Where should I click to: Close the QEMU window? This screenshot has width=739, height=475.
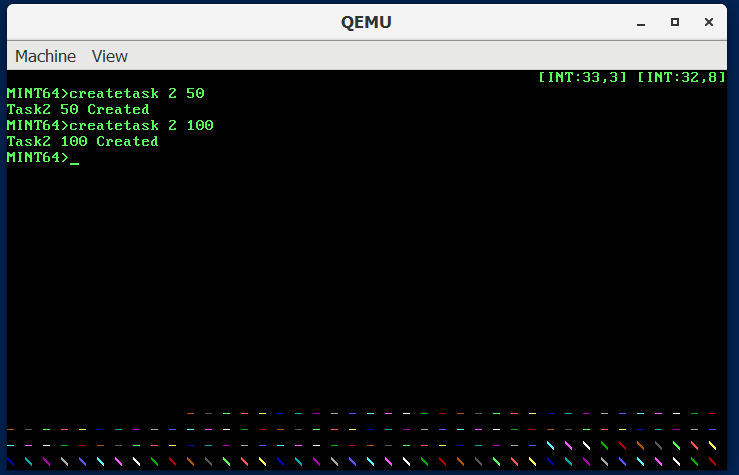[709, 21]
